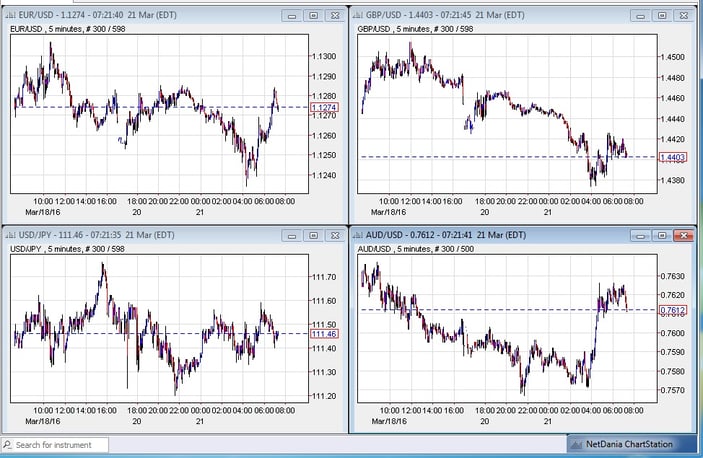The width and height of the screenshot is (703, 458).
Task: Maximize the EUR/USD chart window
Action: [313, 16]
